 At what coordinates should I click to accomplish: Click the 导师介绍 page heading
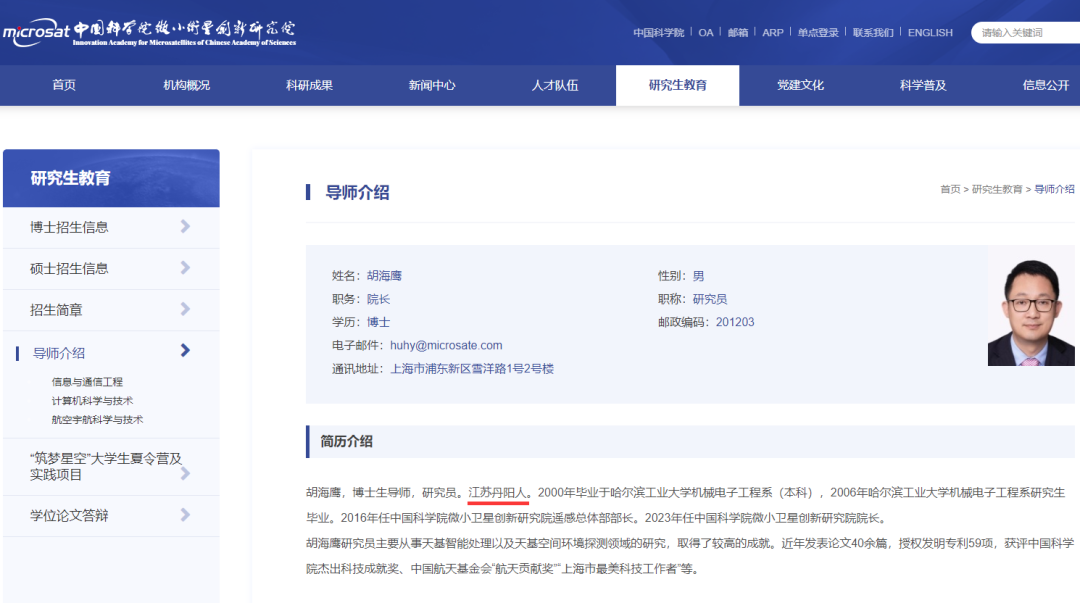click(x=357, y=192)
